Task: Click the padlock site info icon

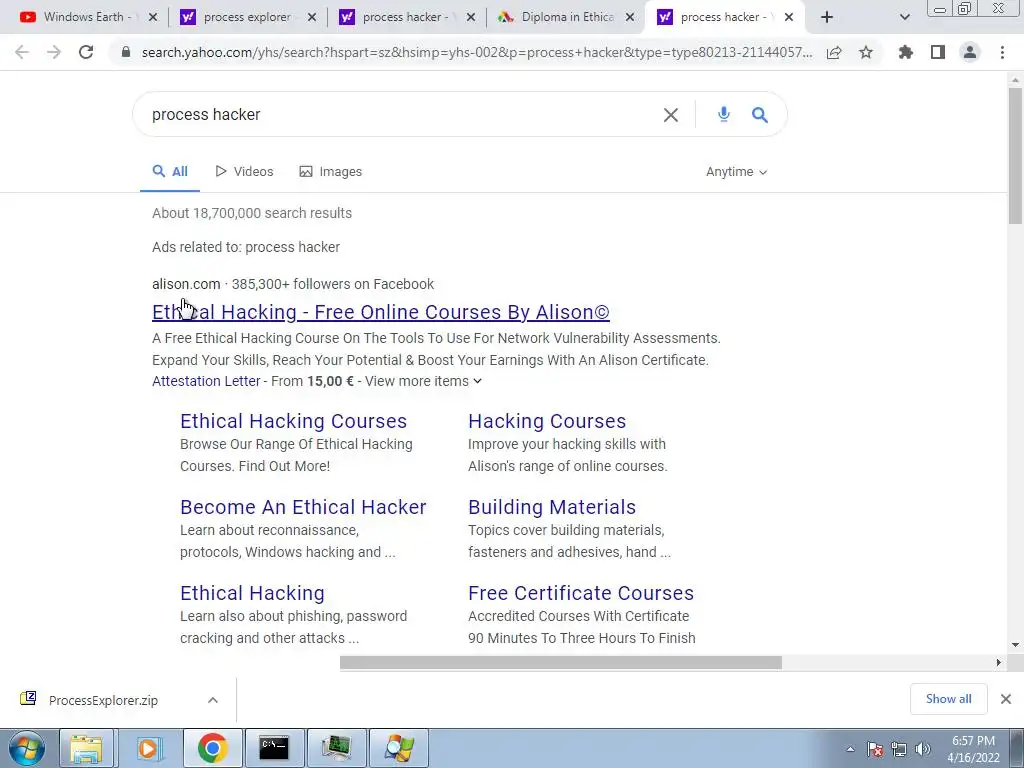Action: tap(126, 52)
